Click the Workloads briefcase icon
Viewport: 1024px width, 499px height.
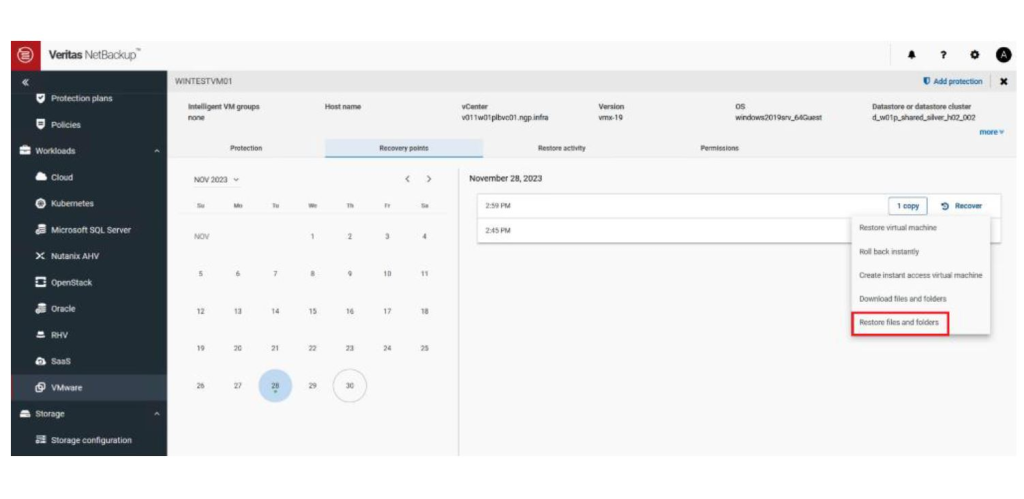25,151
